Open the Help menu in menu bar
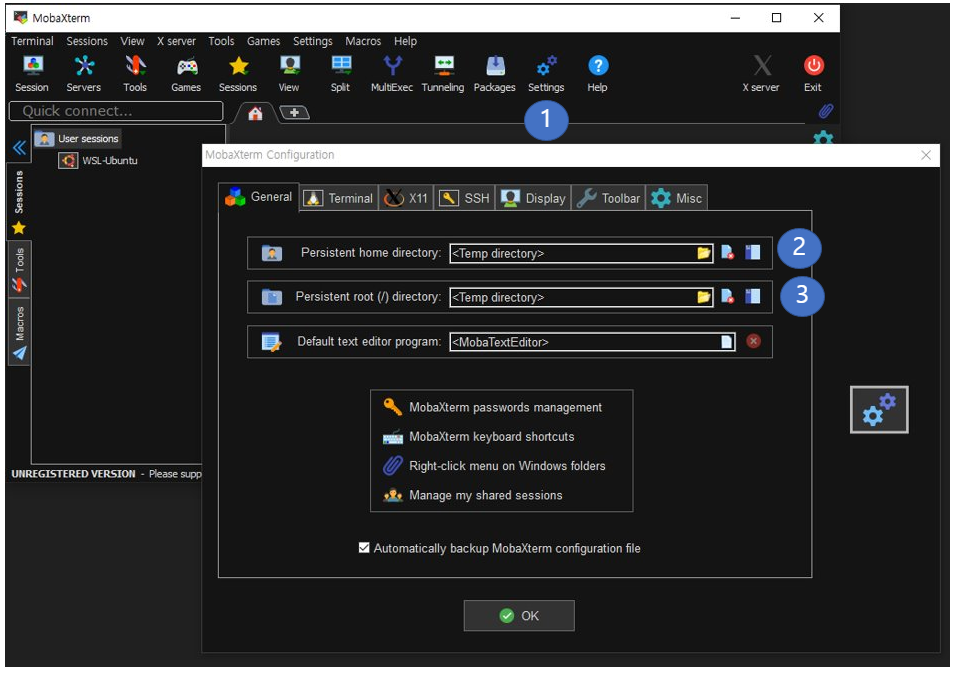 tap(405, 41)
